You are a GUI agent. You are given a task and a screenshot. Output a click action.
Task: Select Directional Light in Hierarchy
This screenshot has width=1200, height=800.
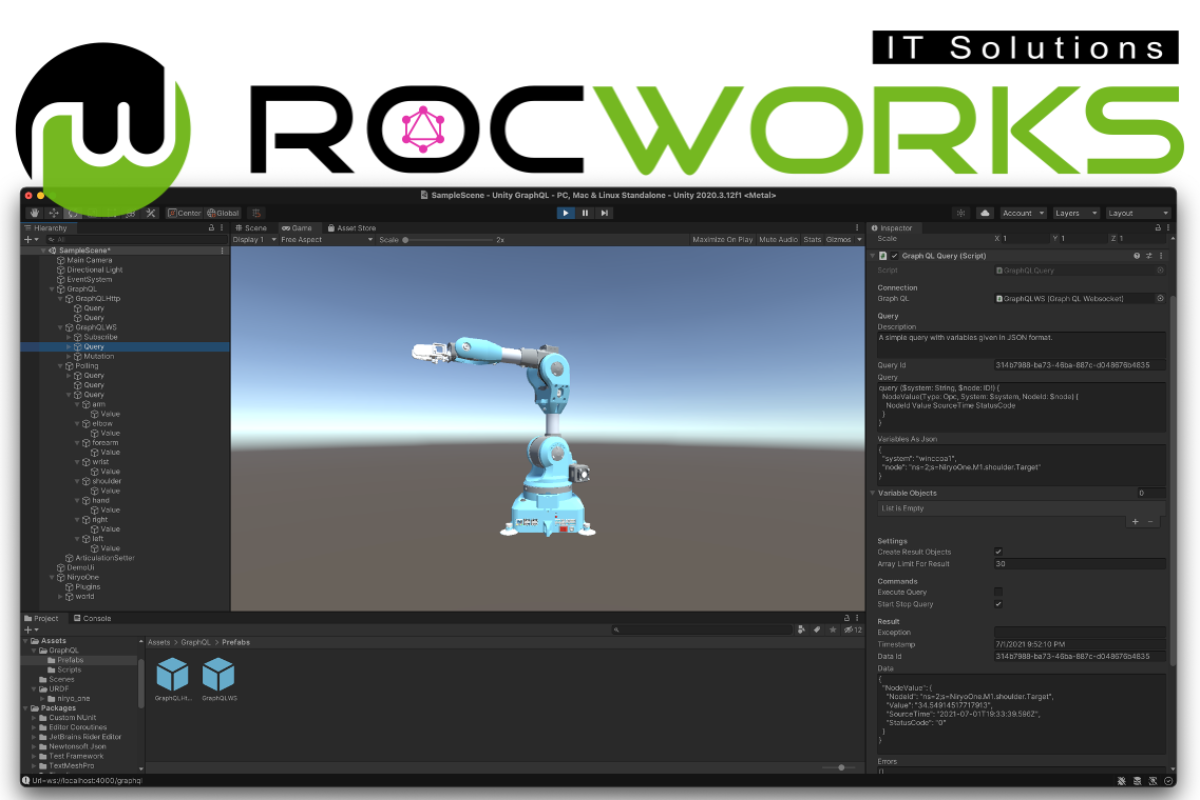(x=94, y=270)
